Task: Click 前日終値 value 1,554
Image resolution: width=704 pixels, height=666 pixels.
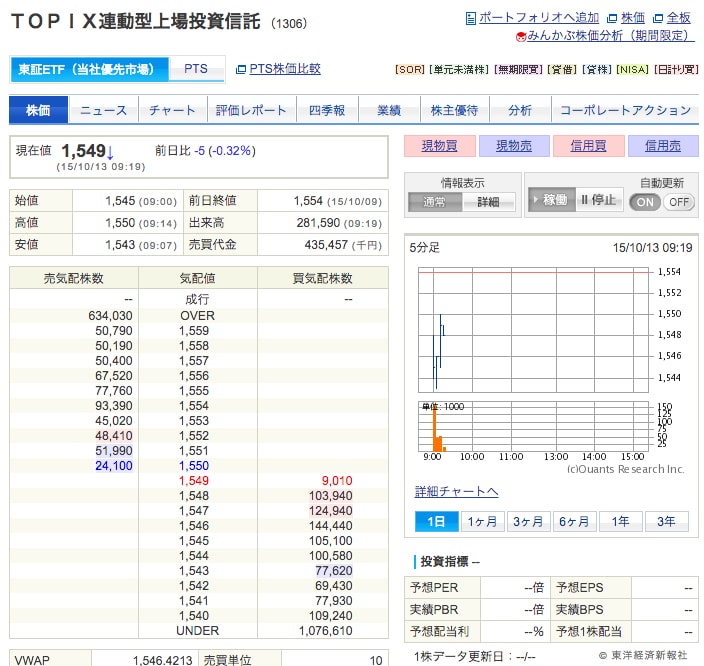Action: (308, 201)
